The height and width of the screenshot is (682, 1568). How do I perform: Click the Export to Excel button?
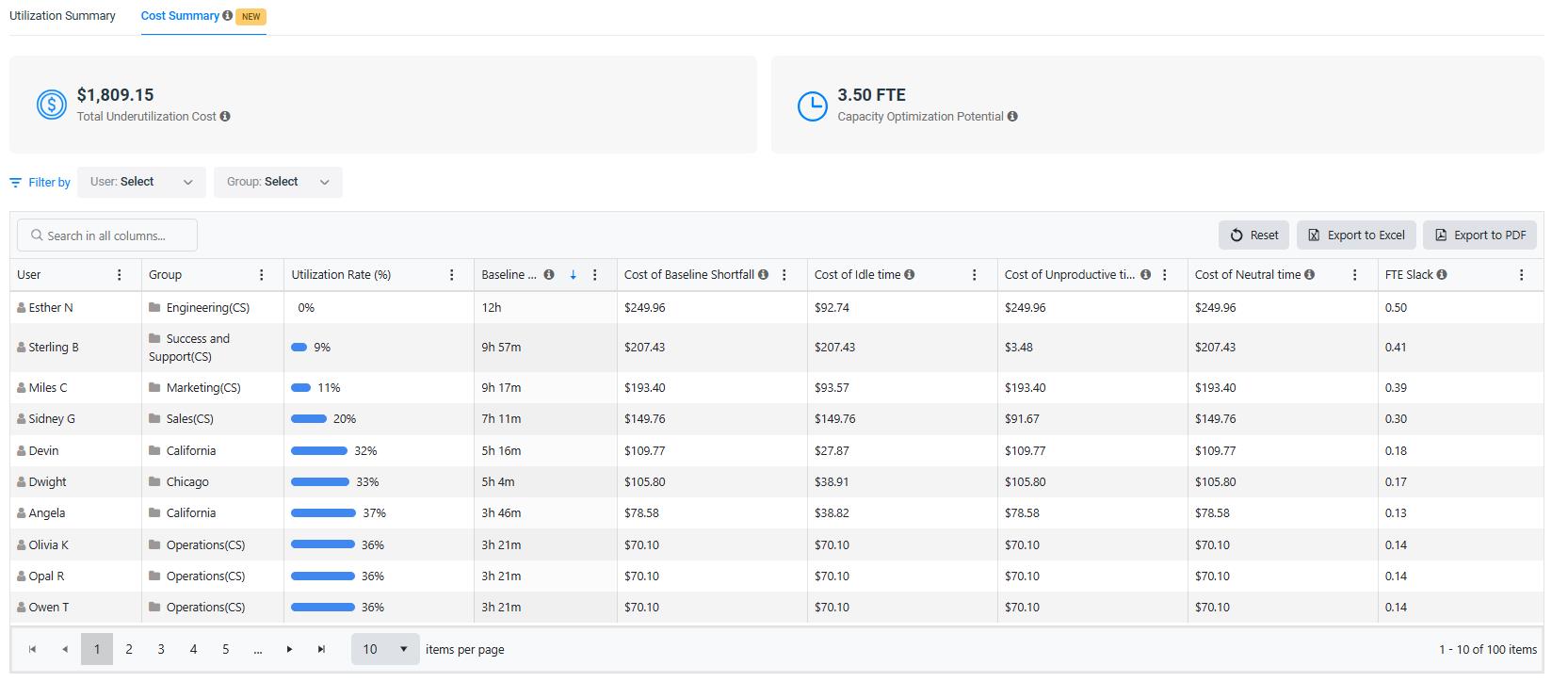coord(1356,235)
